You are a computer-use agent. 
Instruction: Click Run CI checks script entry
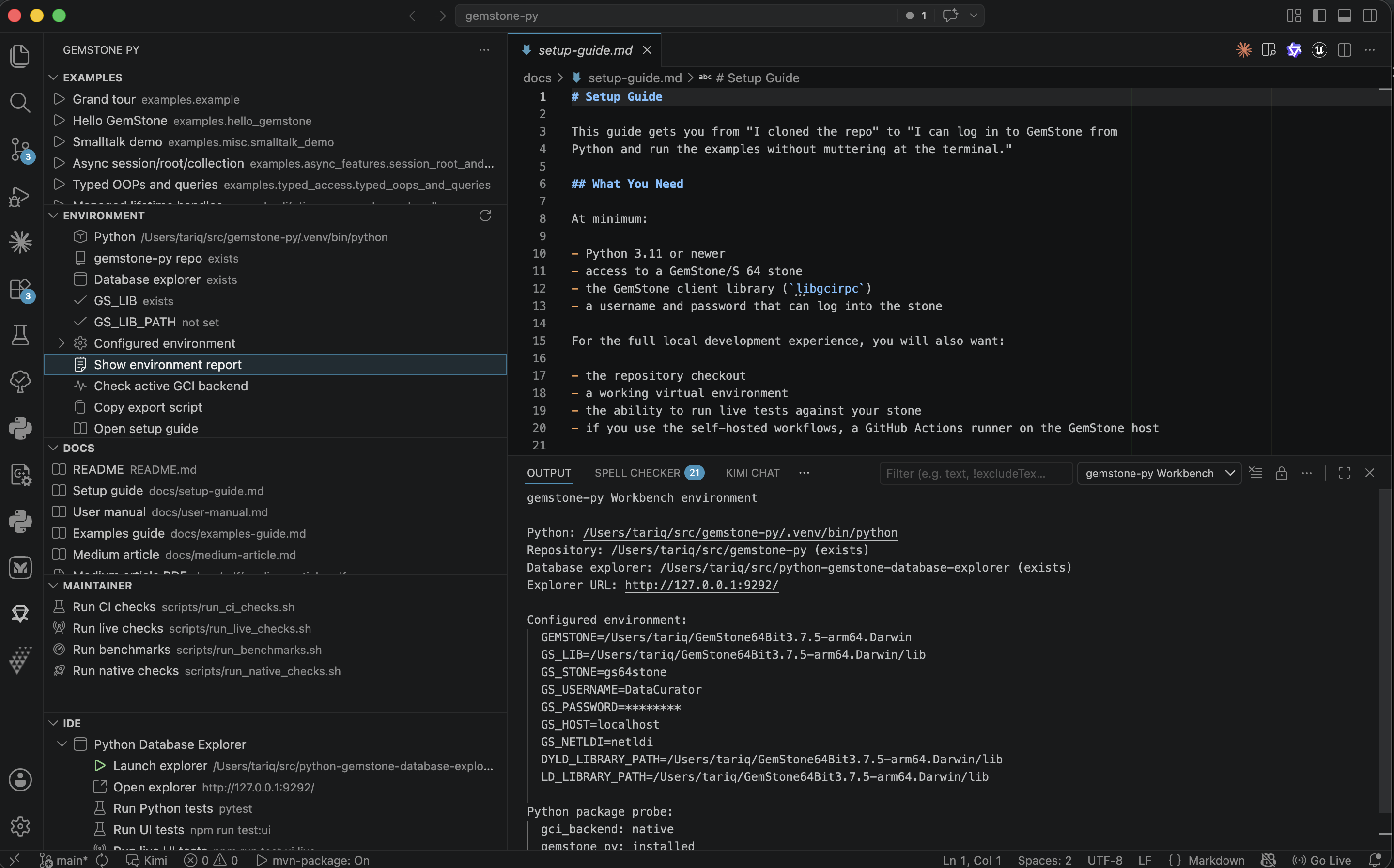(275, 607)
